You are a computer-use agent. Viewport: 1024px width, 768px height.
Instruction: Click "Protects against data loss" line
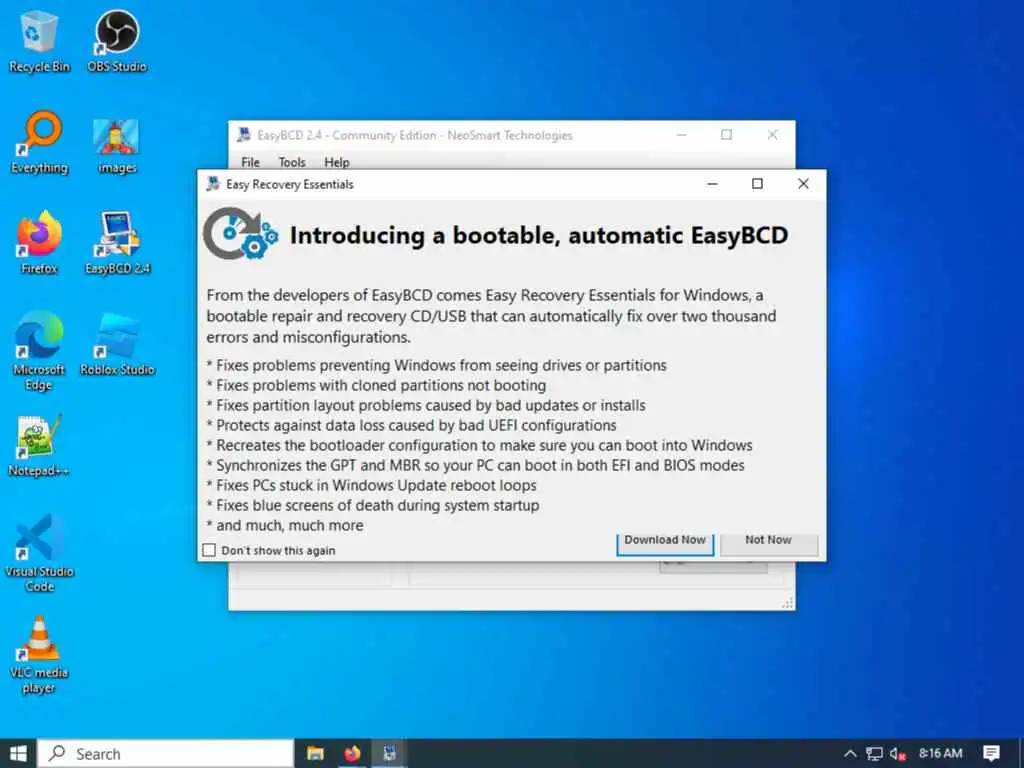click(411, 426)
